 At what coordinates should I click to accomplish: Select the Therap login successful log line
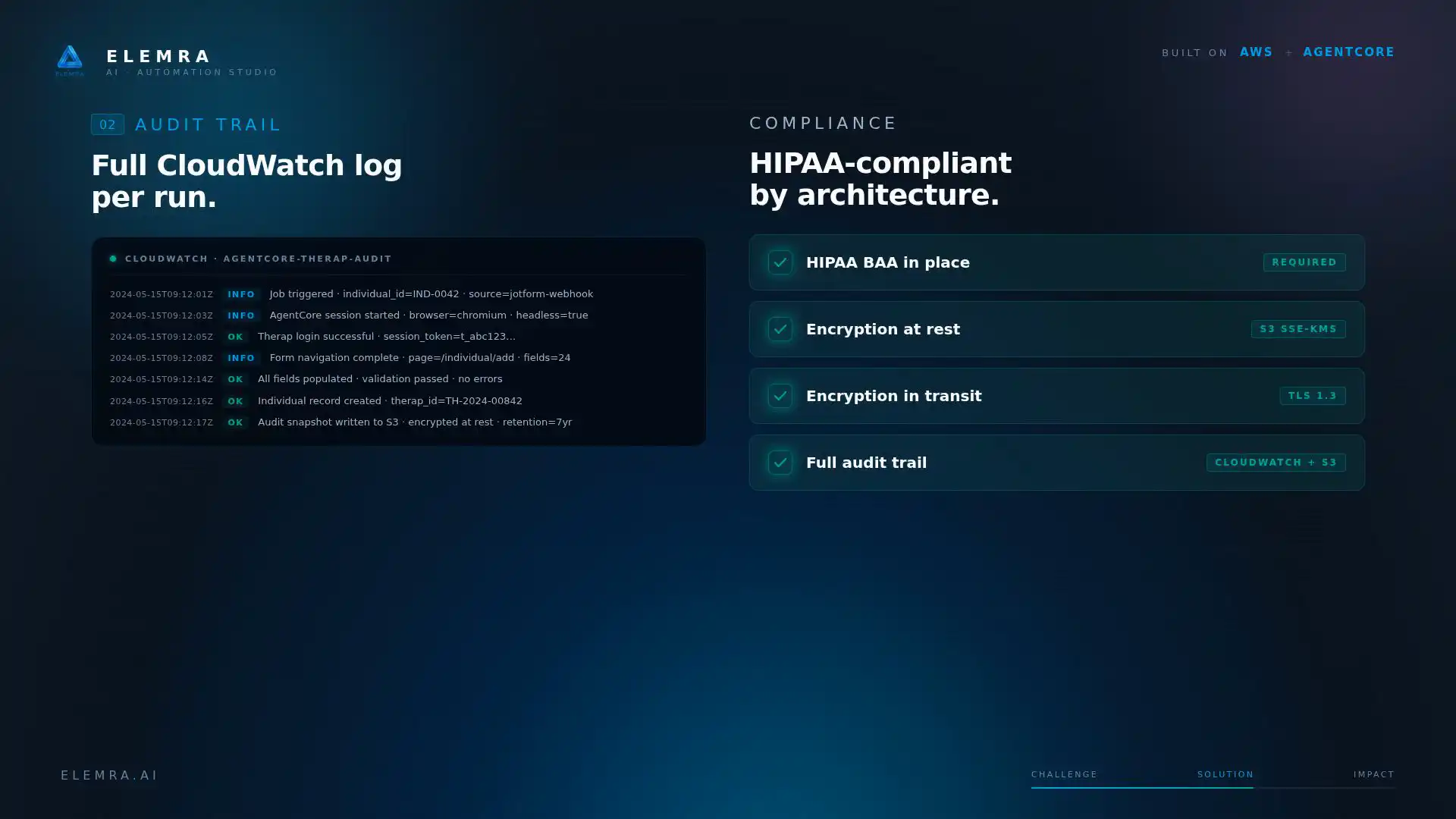tap(398, 337)
